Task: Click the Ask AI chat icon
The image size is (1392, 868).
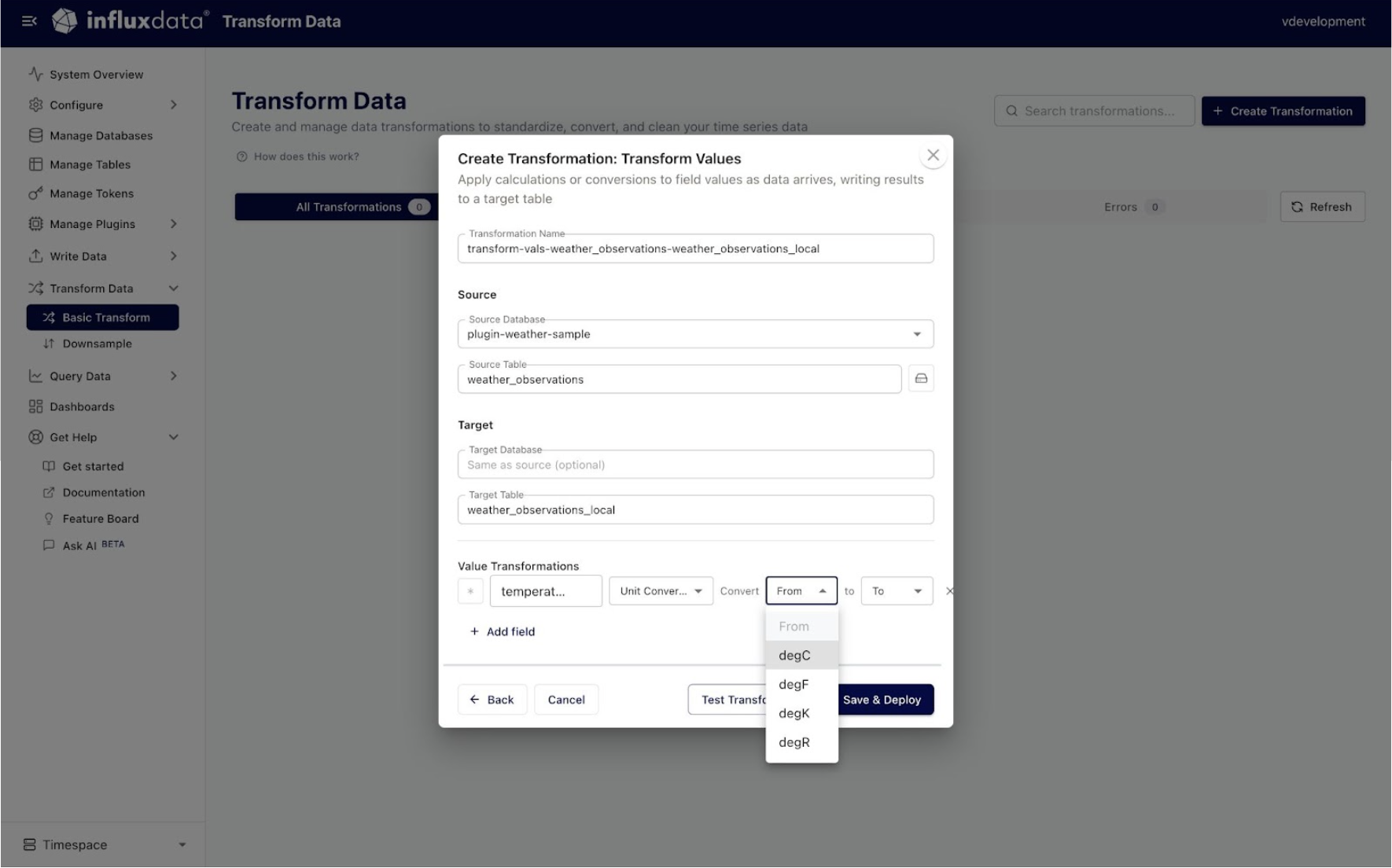Action: [49, 545]
